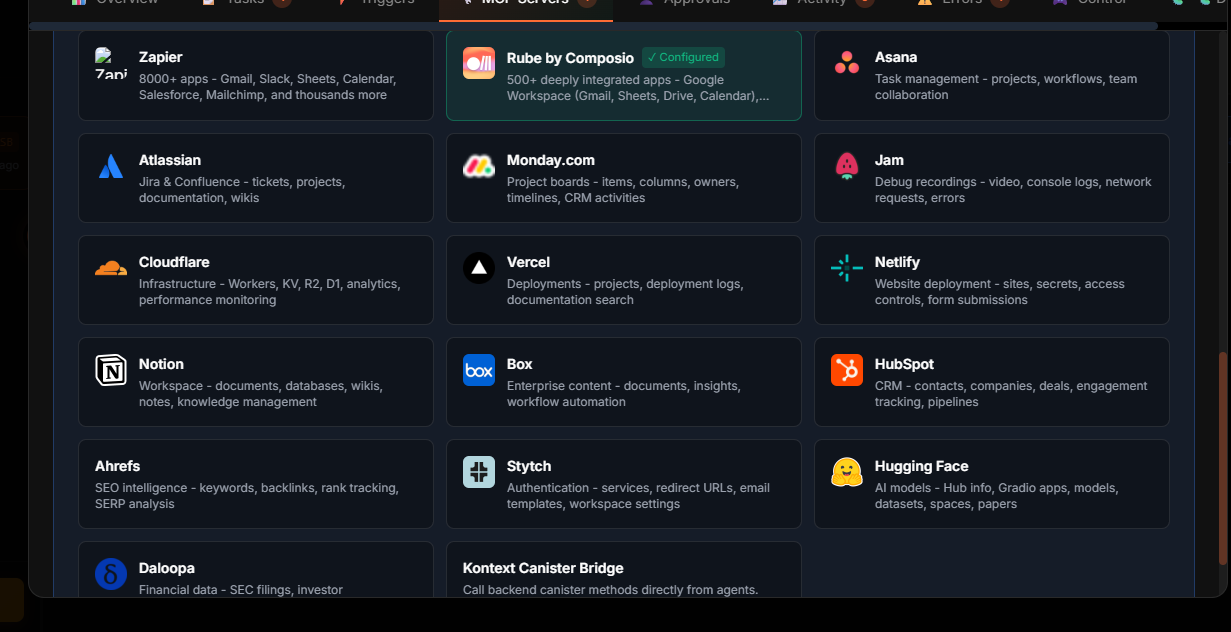Select the Vercel triangle logo
The height and width of the screenshot is (632, 1231).
pyautogui.click(x=479, y=268)
